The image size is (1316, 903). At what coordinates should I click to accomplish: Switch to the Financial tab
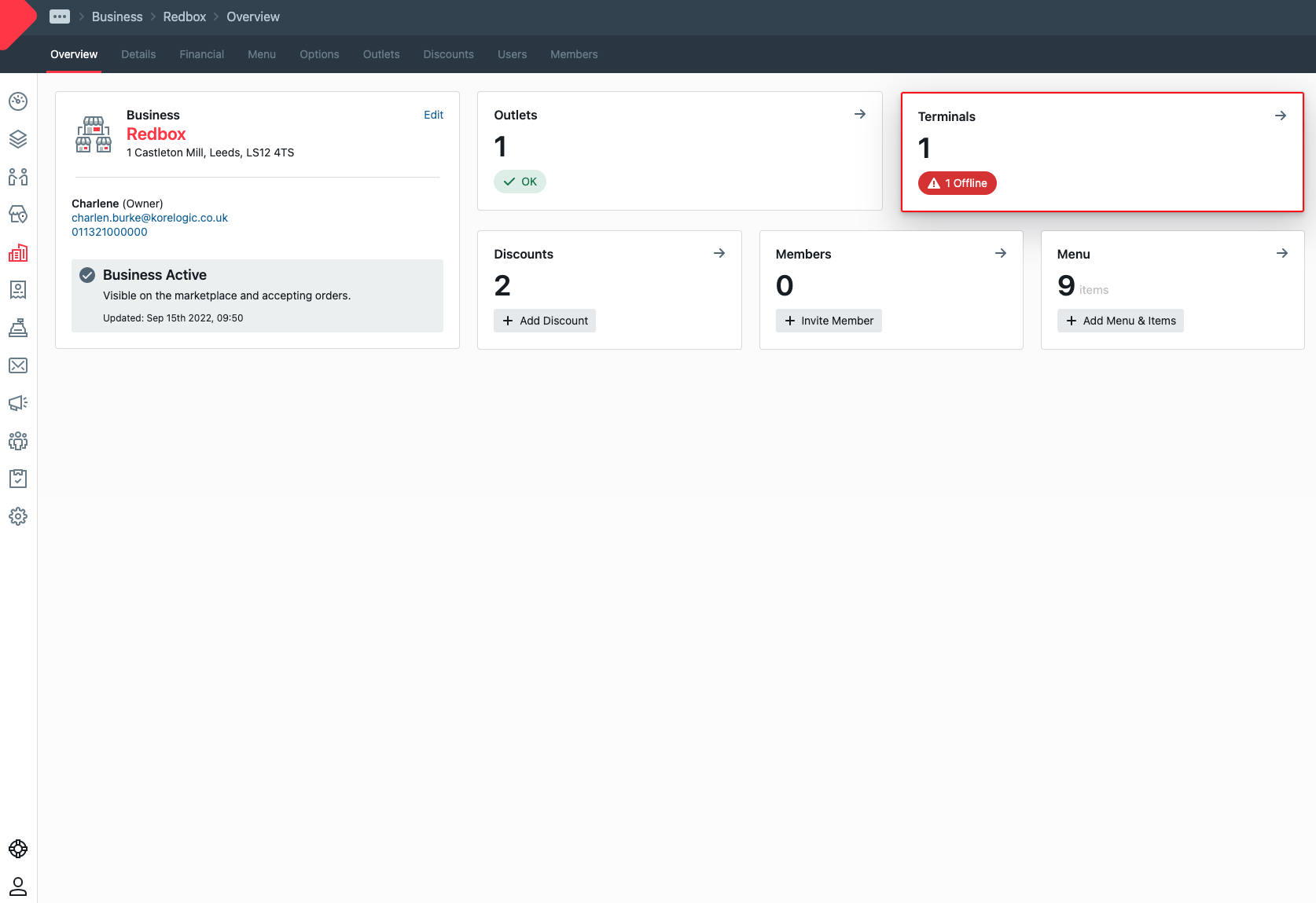pyautogui.click(x=201, y=54)
